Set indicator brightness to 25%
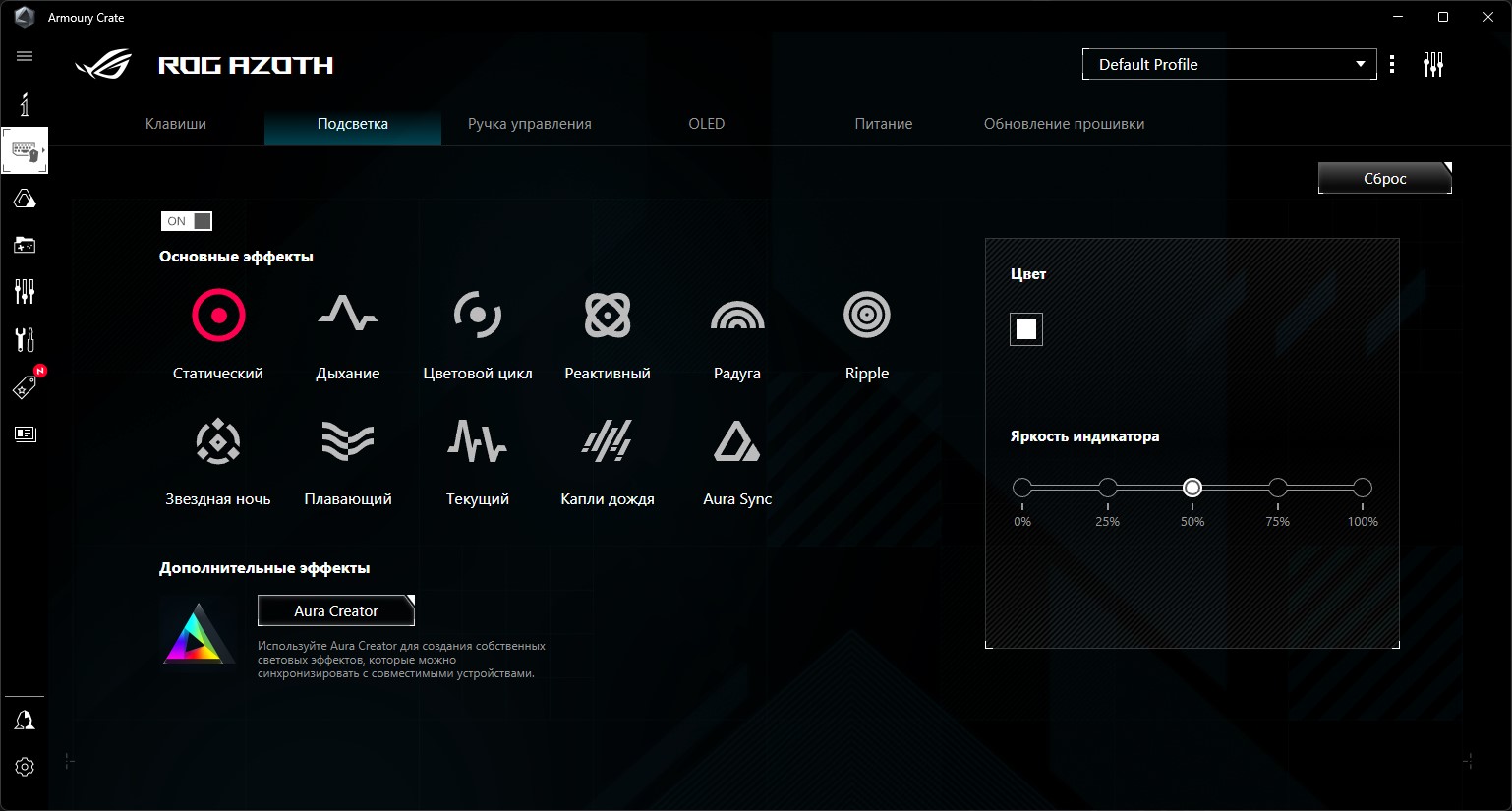Screen dimensions: 1512x811 tap(1108, 488)
